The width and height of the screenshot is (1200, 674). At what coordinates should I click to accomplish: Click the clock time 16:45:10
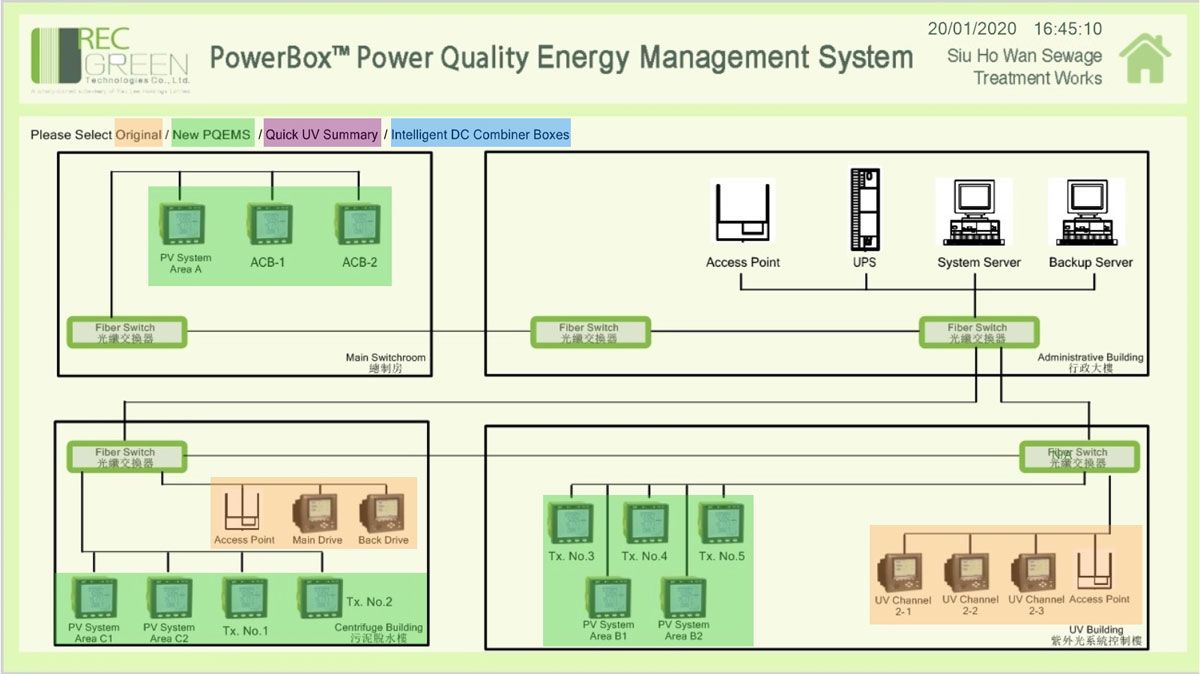pyautogui.click(x=1068, y=29)
